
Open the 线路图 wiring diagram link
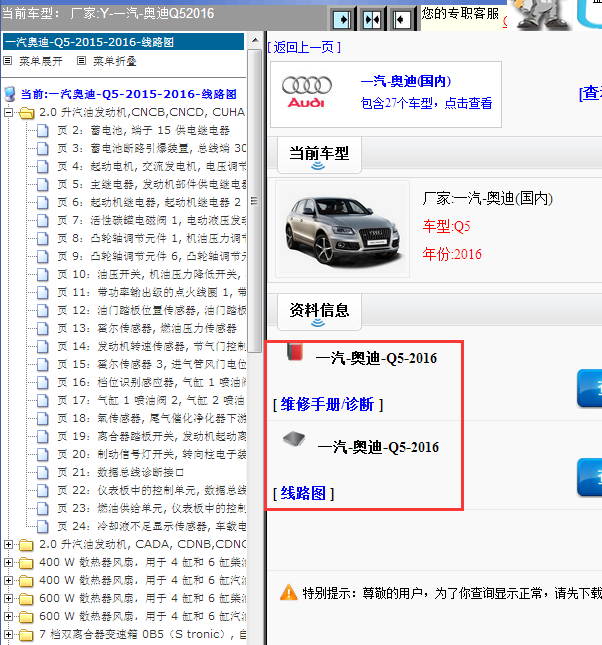click(303, 493)
